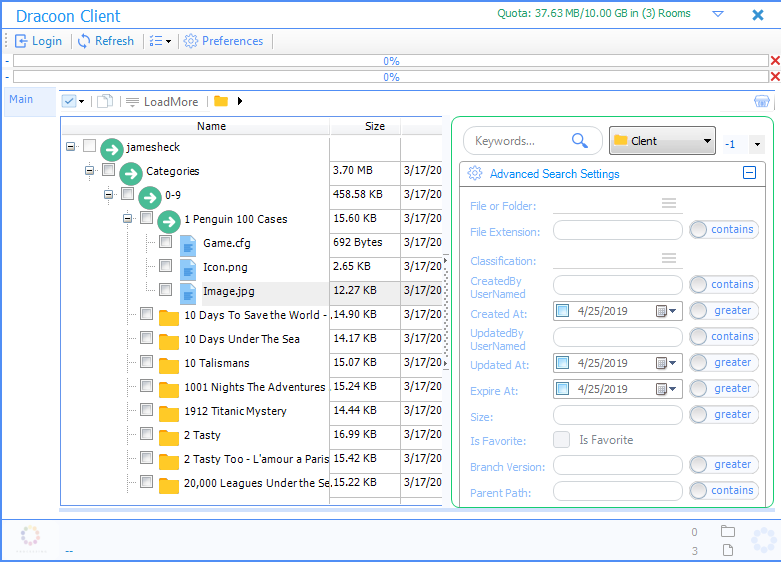Open File or Folder list icon
The width and height of the screenshot is (781, 562).
(669, 203)
